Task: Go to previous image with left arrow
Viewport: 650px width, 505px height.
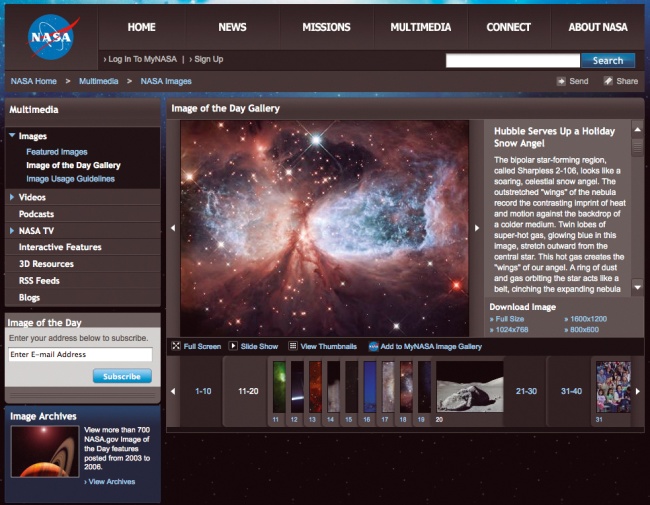Action: pyautogui.click(x=172, y=228)
